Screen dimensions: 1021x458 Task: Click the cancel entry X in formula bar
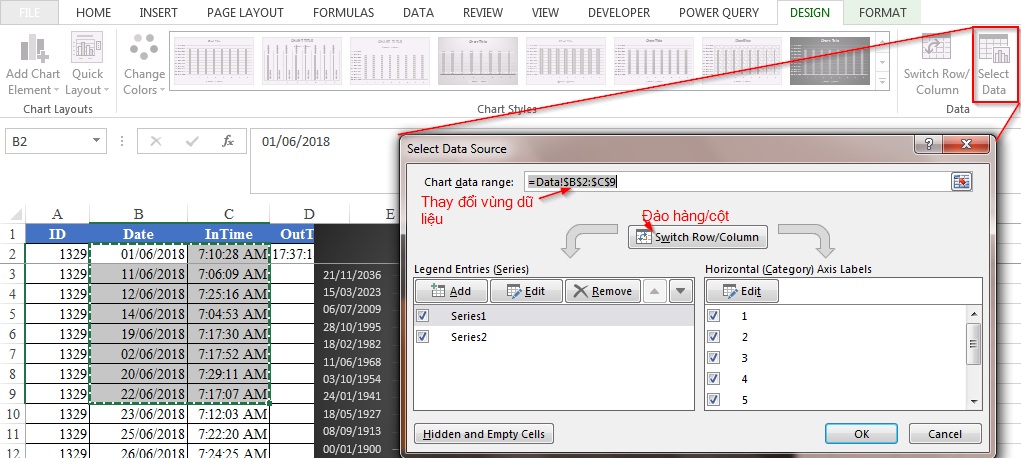click(156, 141)
